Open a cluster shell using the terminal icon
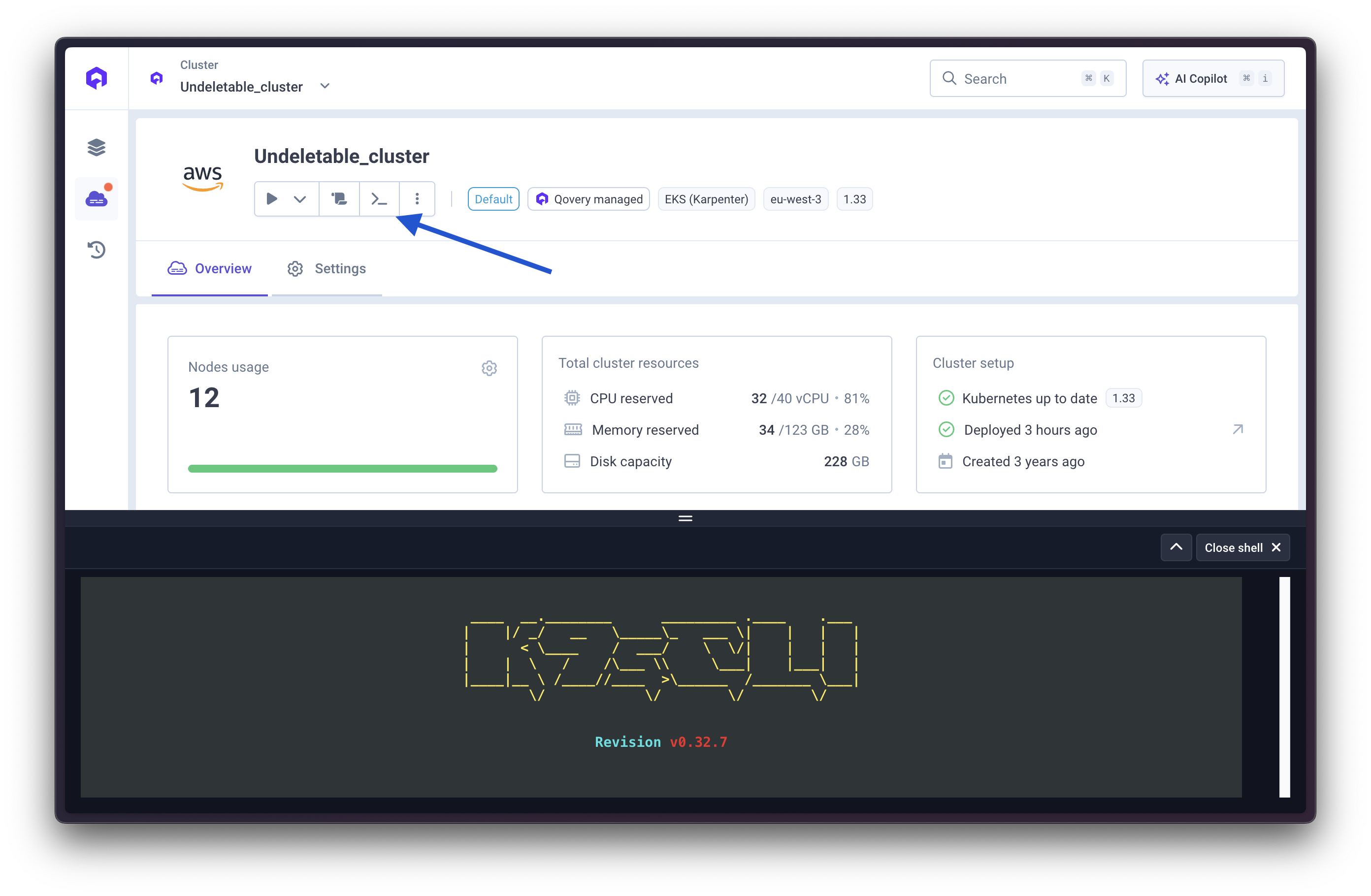1371x896 pixels. click(379, 199)
